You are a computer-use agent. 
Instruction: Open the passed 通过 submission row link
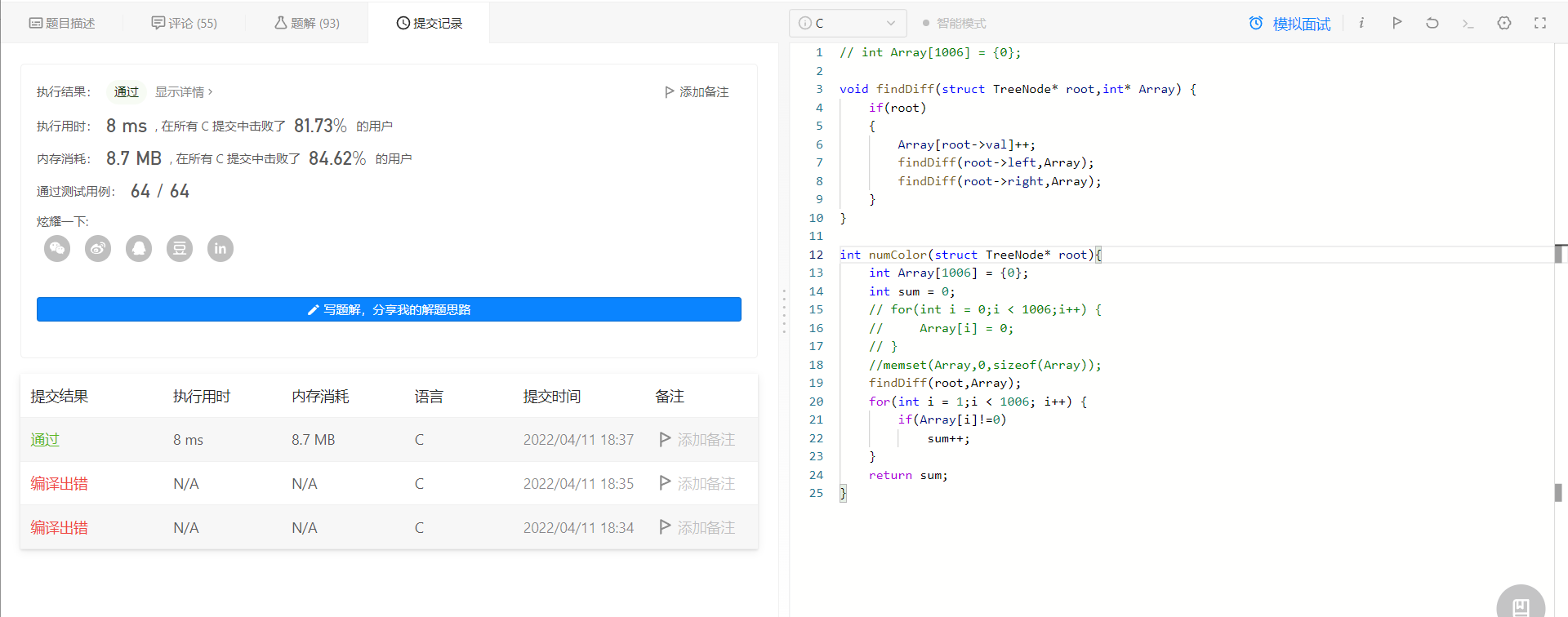(x=45, y=439)
